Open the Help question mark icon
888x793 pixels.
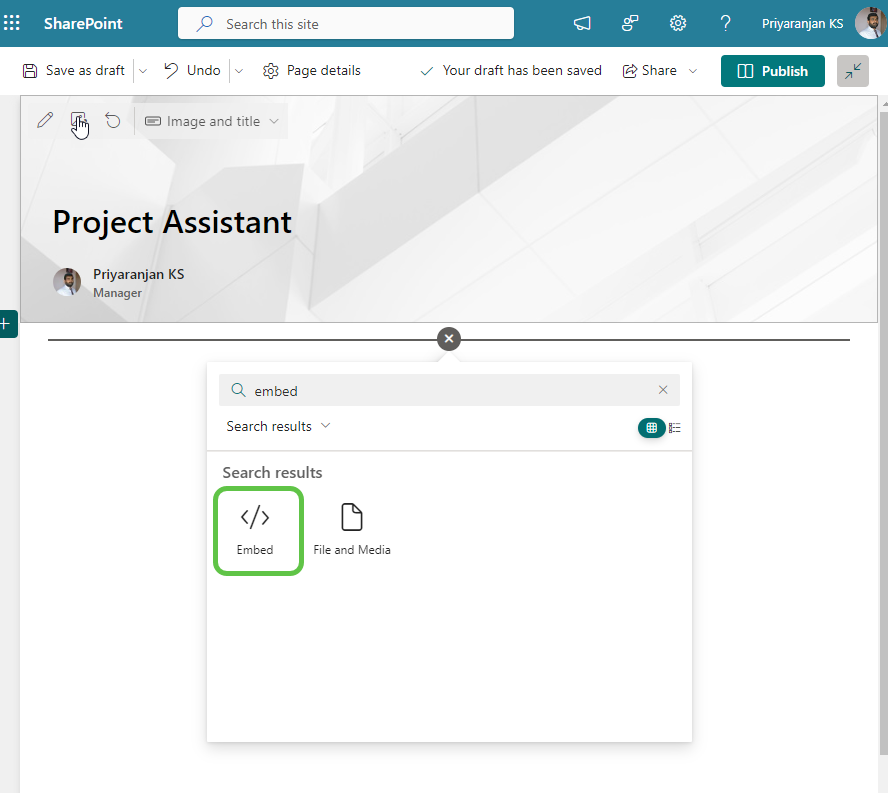(x=725, y=22)
